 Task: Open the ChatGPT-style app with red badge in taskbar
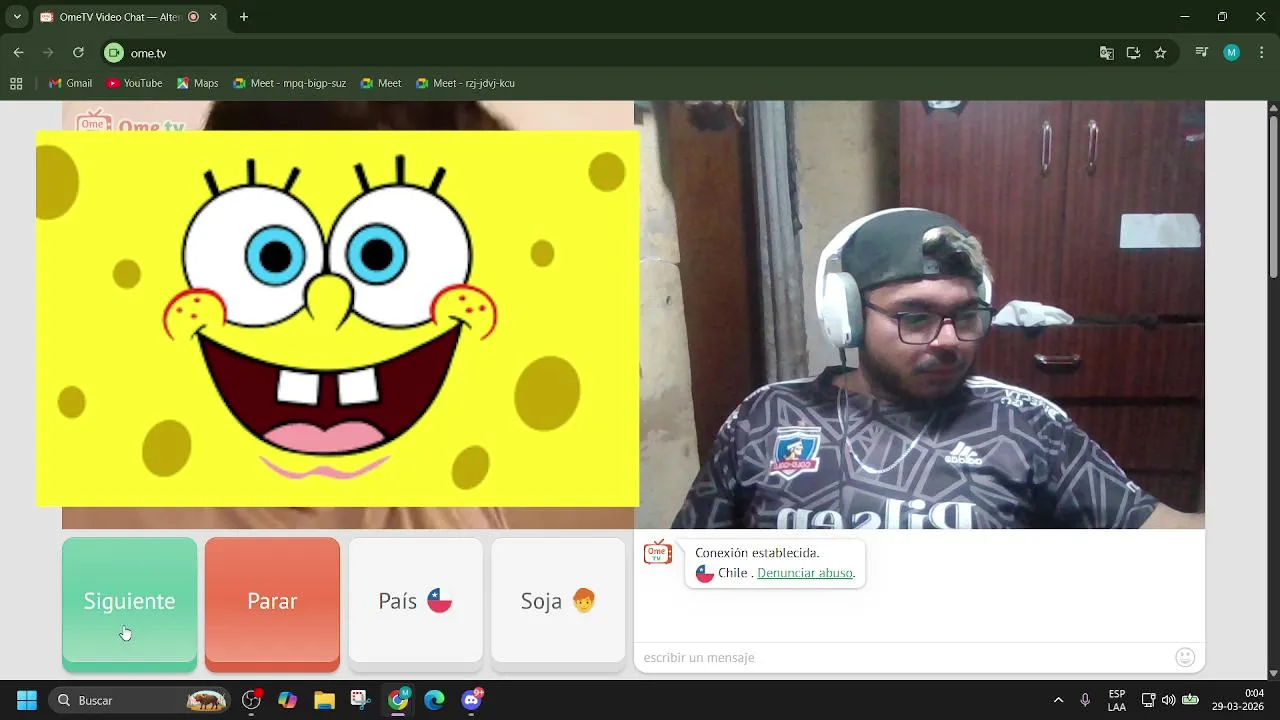point(251,700)
